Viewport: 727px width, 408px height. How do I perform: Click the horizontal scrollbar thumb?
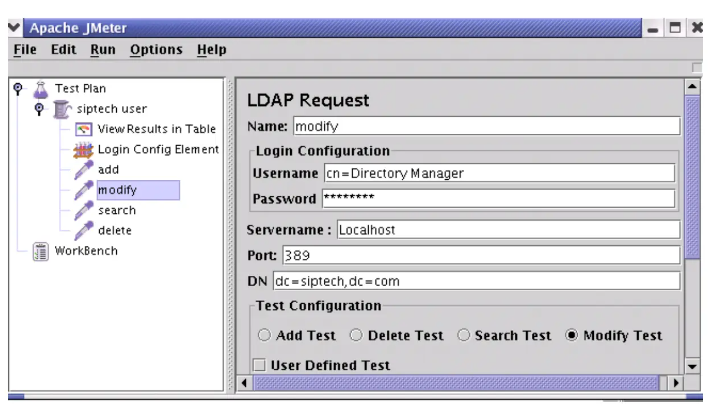coord(456,383)
